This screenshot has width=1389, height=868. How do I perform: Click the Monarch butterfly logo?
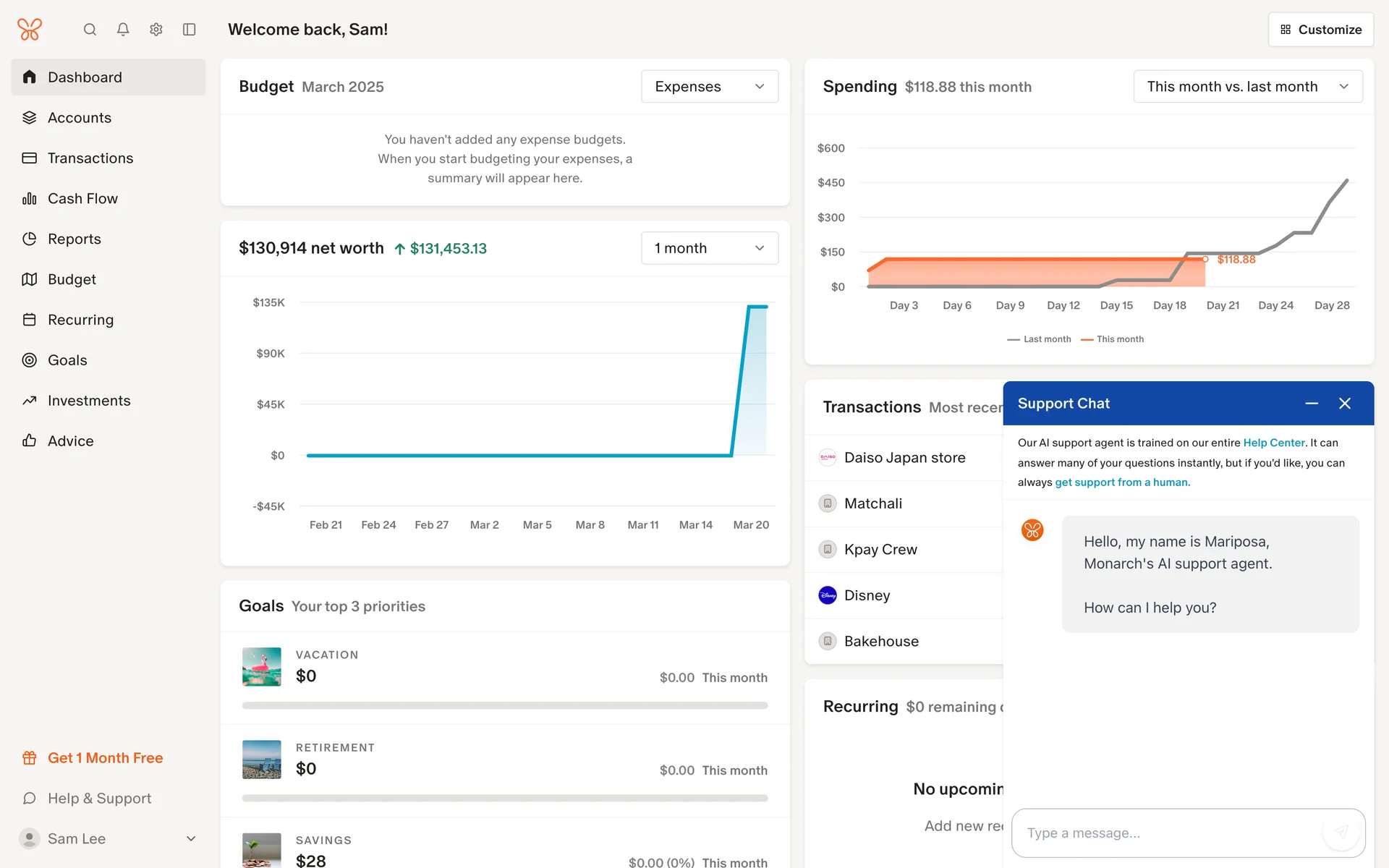pyautogui.click(x=30, y=30)
